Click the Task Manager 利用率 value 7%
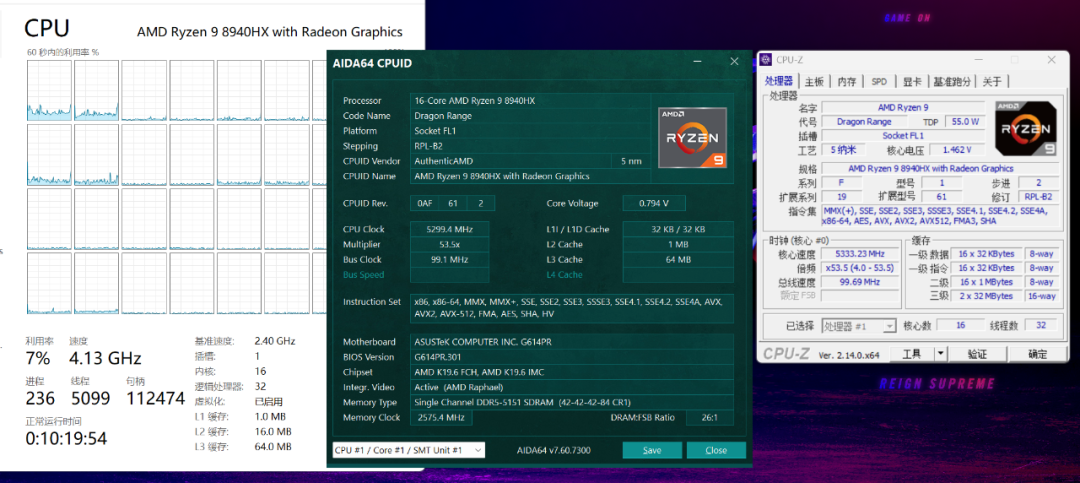 coord(38,358)
